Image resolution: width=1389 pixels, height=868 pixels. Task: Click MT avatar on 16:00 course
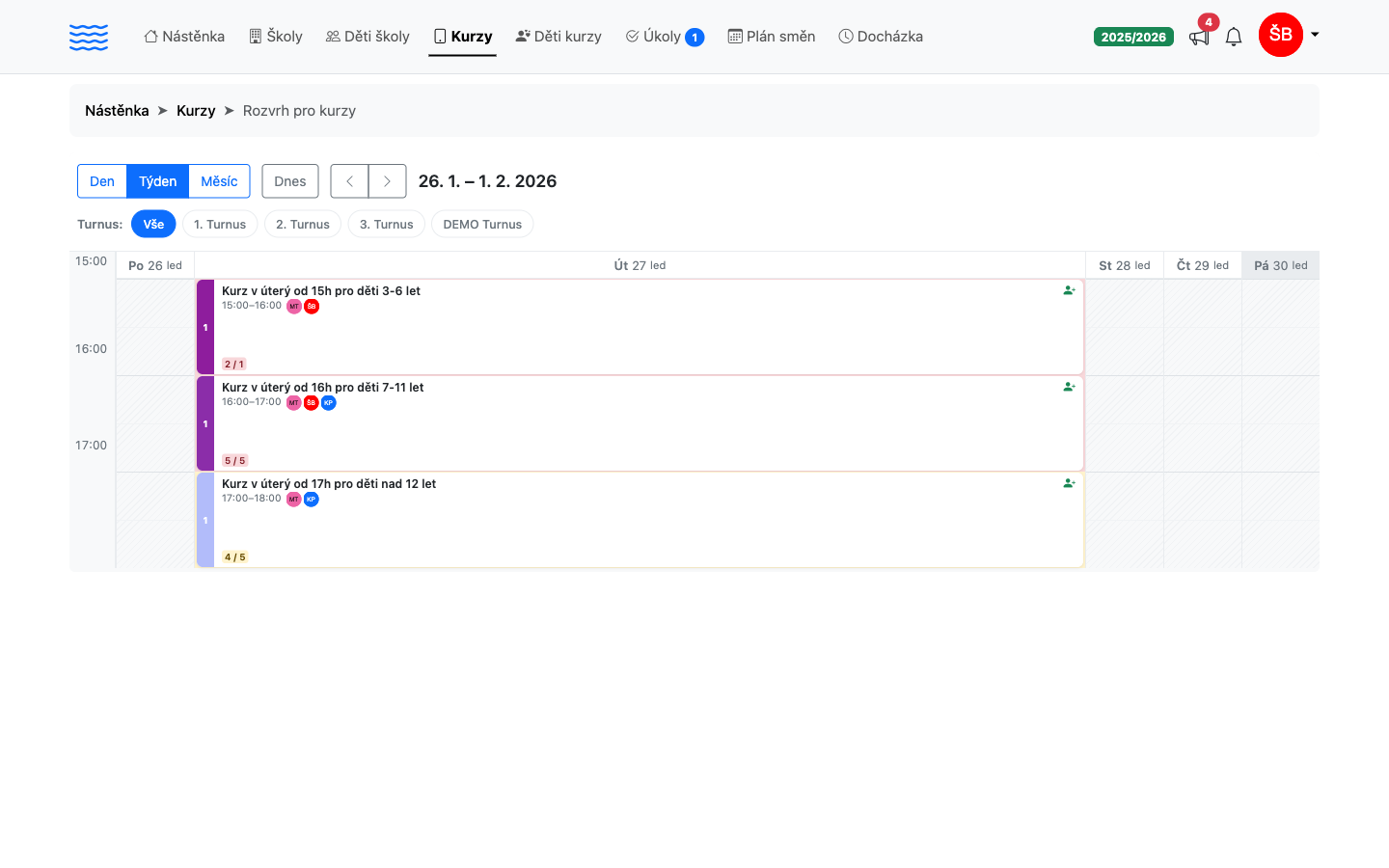point(294,403)
